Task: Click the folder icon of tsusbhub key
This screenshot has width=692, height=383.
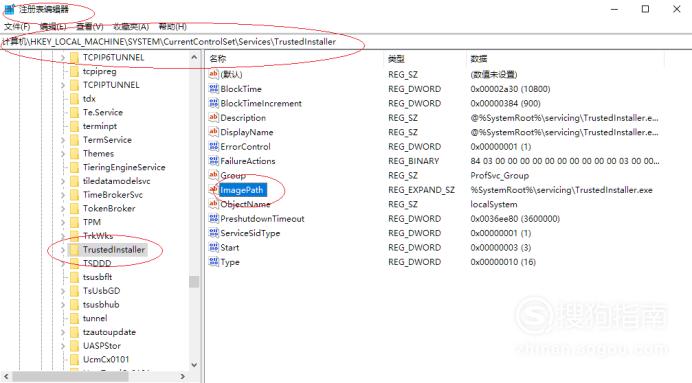Action: click(x=74, y=304)
